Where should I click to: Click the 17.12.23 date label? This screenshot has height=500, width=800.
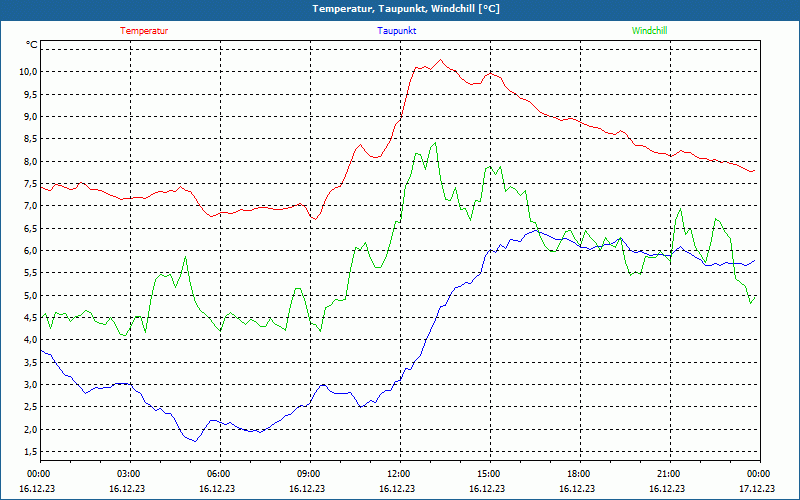[756, 489]
